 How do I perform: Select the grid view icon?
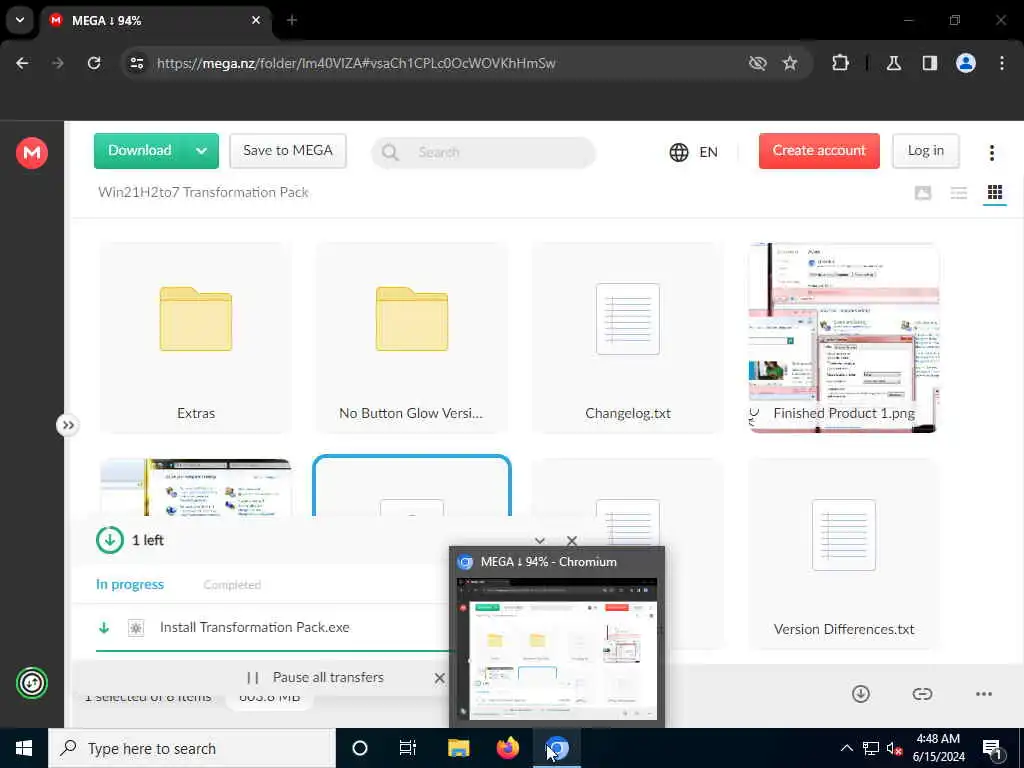tap(995, 193)
